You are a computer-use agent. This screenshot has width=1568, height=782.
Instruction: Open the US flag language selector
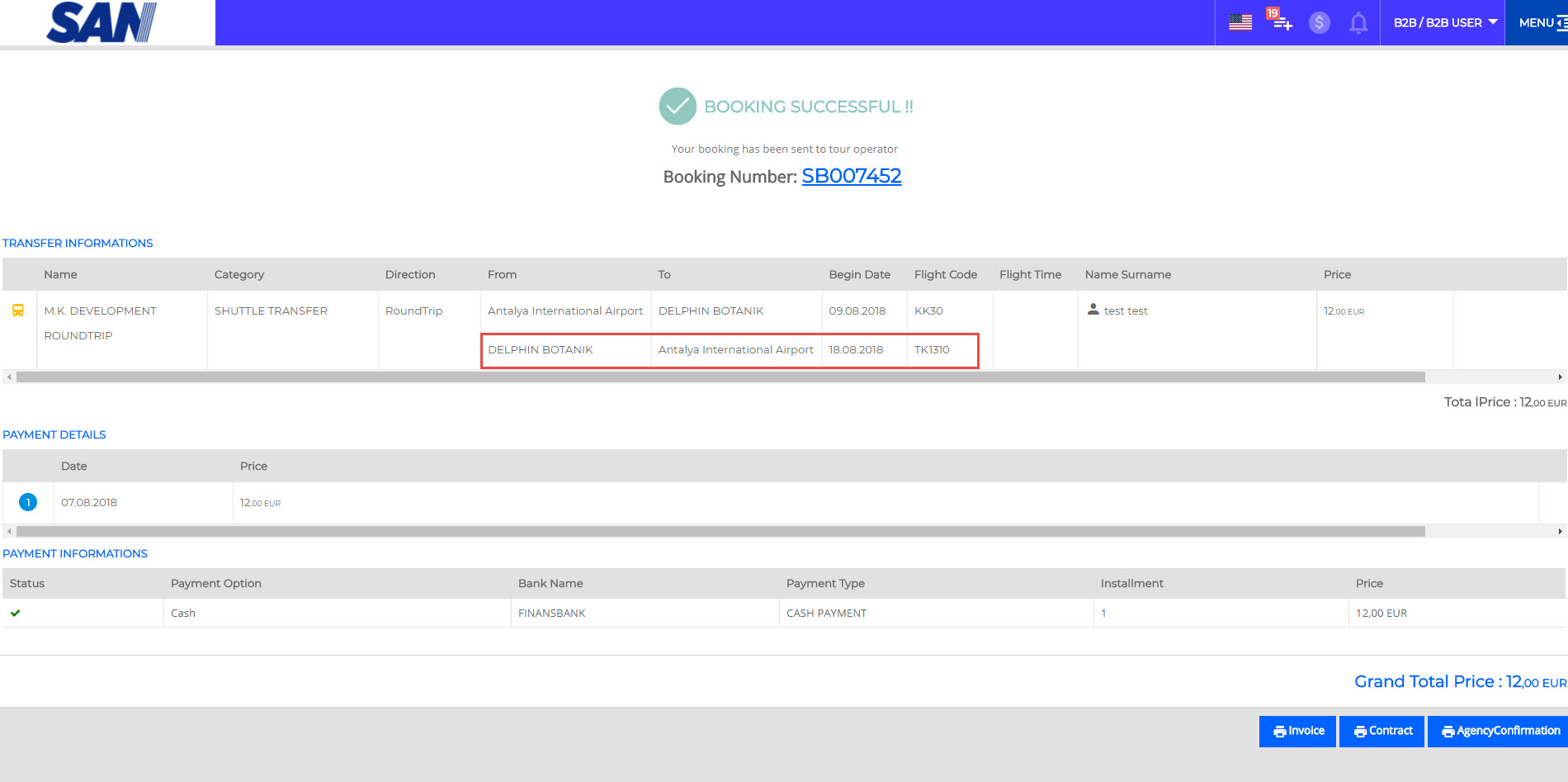click(x=1240, y=22)
